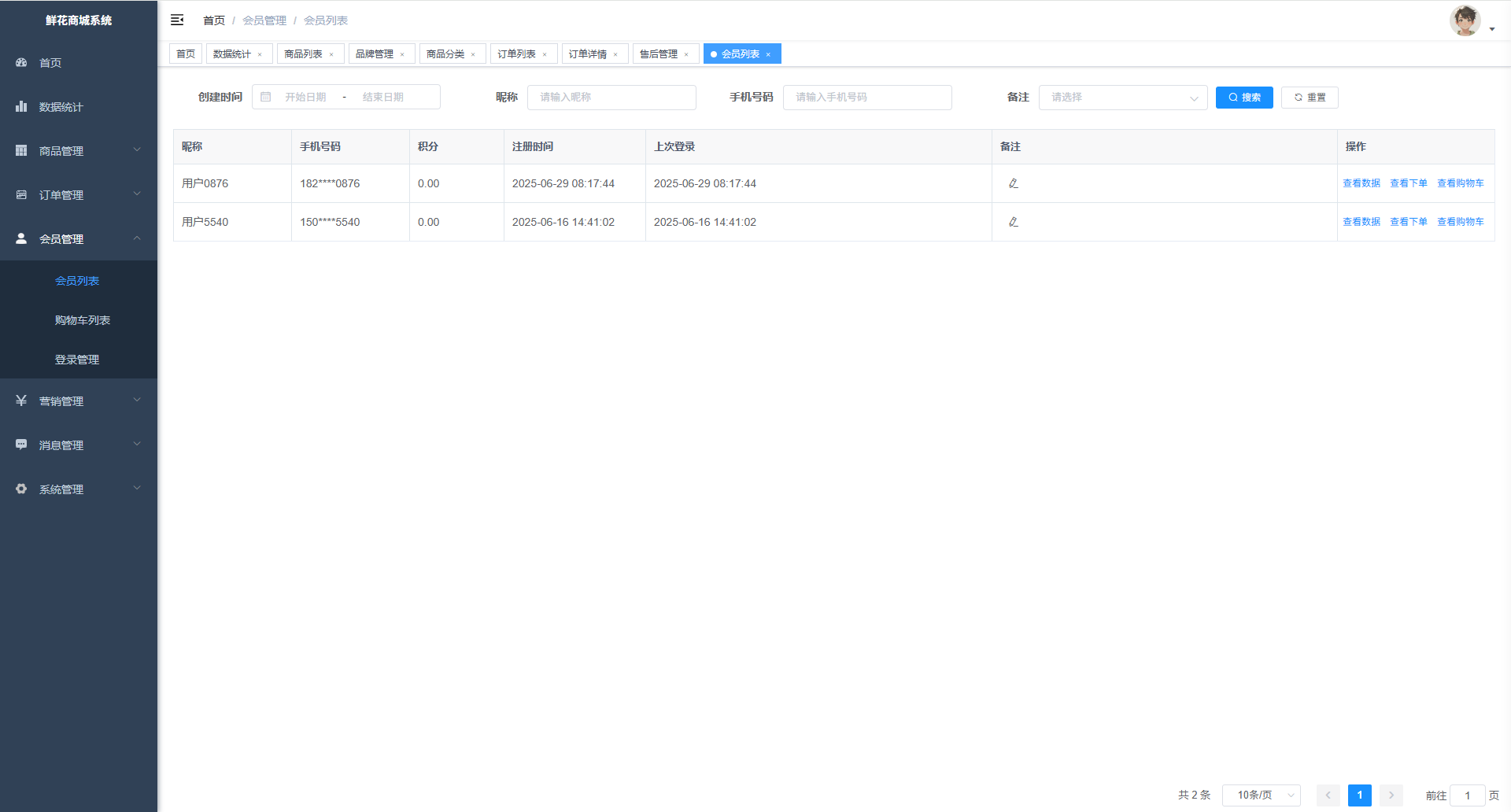Click into the 手机号码 input field

(866, 98)
